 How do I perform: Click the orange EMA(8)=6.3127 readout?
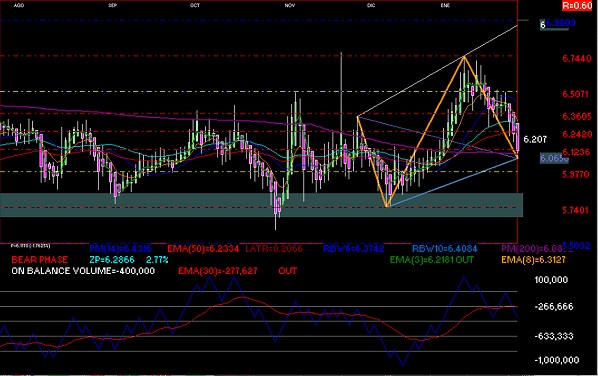click(x=533, y=260)
